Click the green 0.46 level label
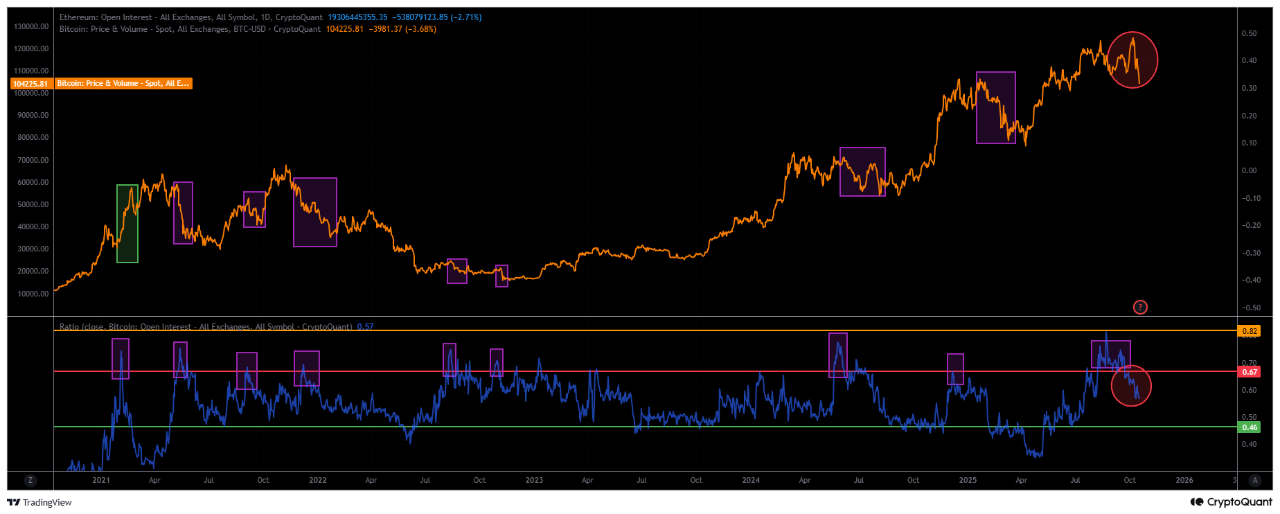The width and height of the screenshot is (1280, 514). 1249,427
